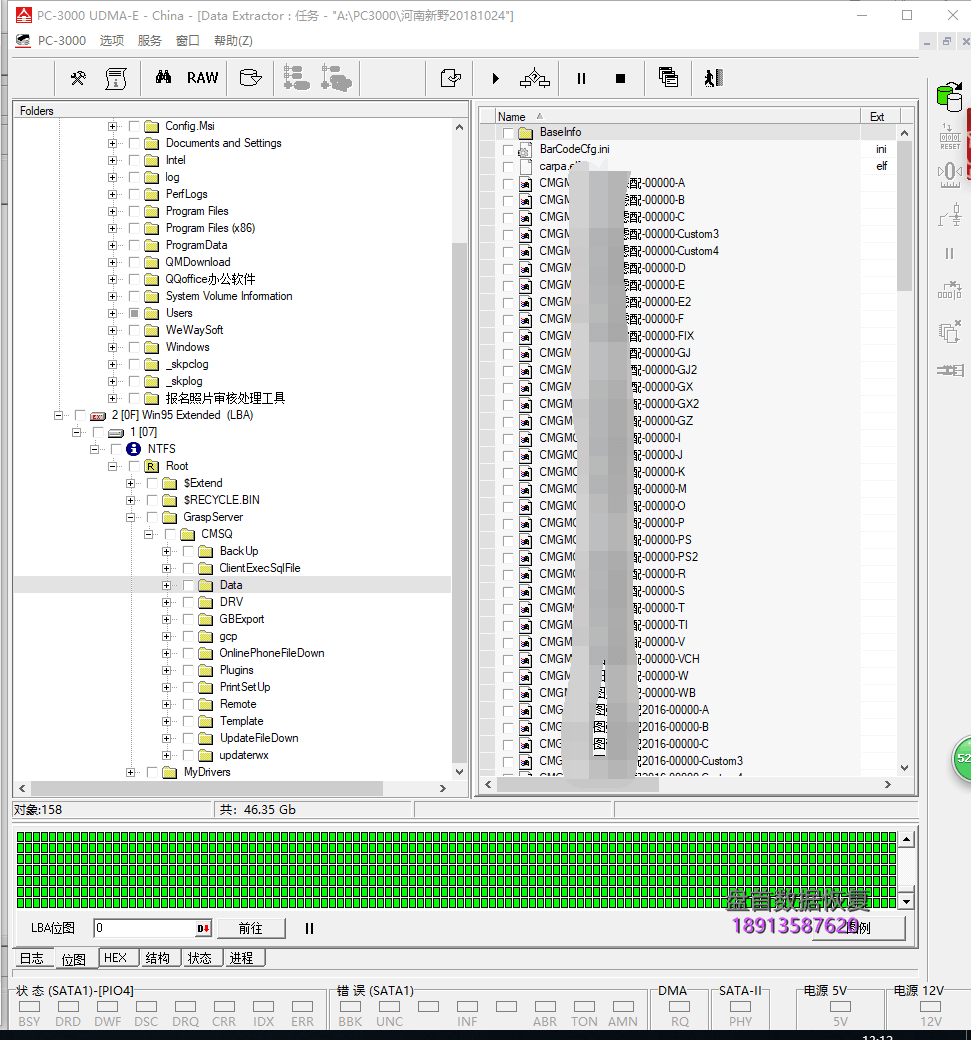Viewport: 971px width, 1040px height.
Task: Click the green database drive icon
Action: (x=949, y=97)
